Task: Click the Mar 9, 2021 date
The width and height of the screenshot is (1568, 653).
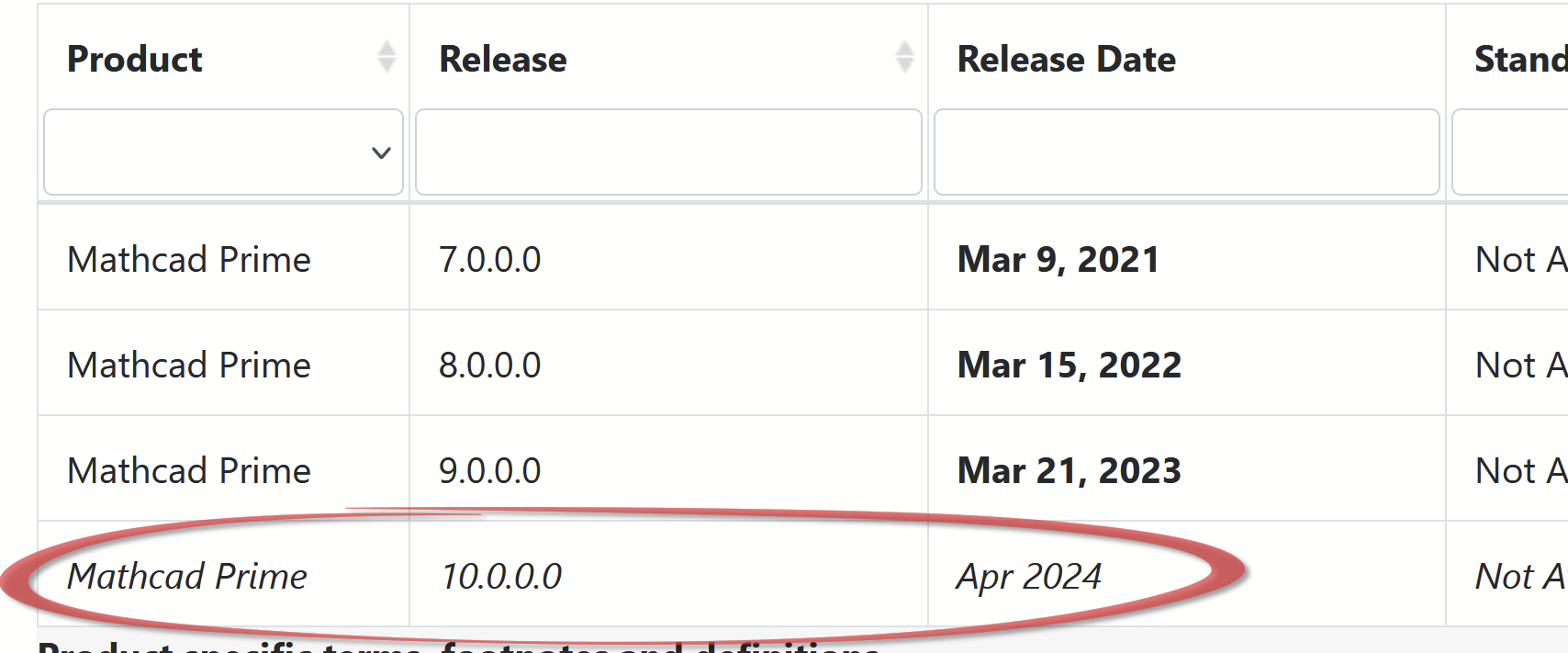Action: pyautogui.click(x=1058, y=260)
